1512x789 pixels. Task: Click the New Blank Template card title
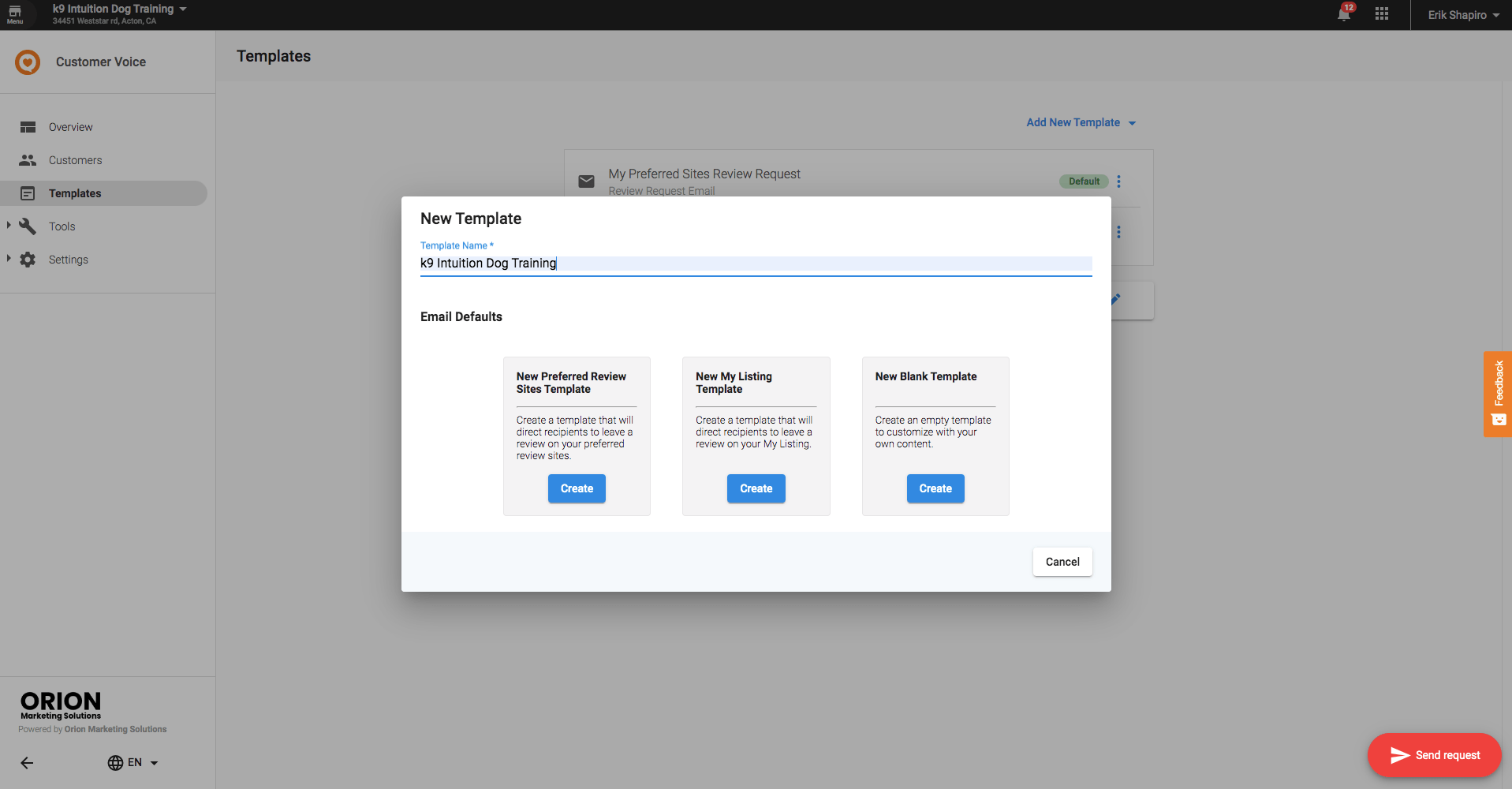coord(926,376)
